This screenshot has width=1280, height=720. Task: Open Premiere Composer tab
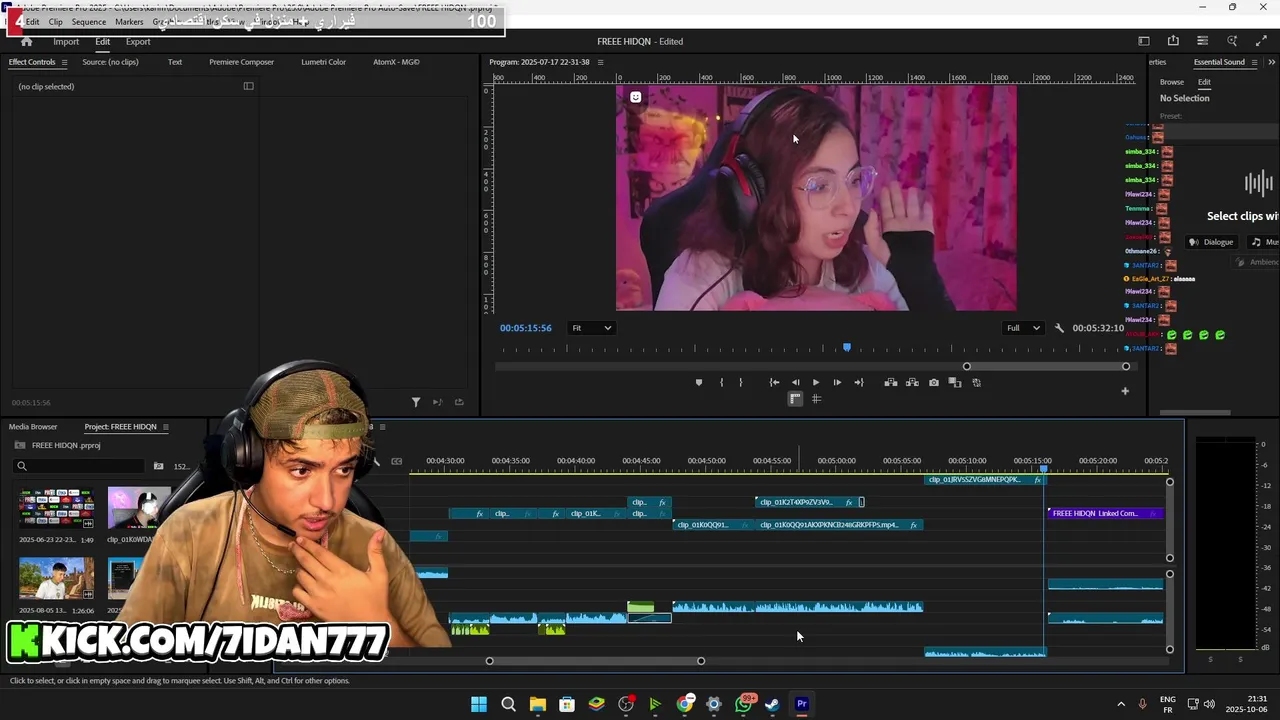point(241,62)
